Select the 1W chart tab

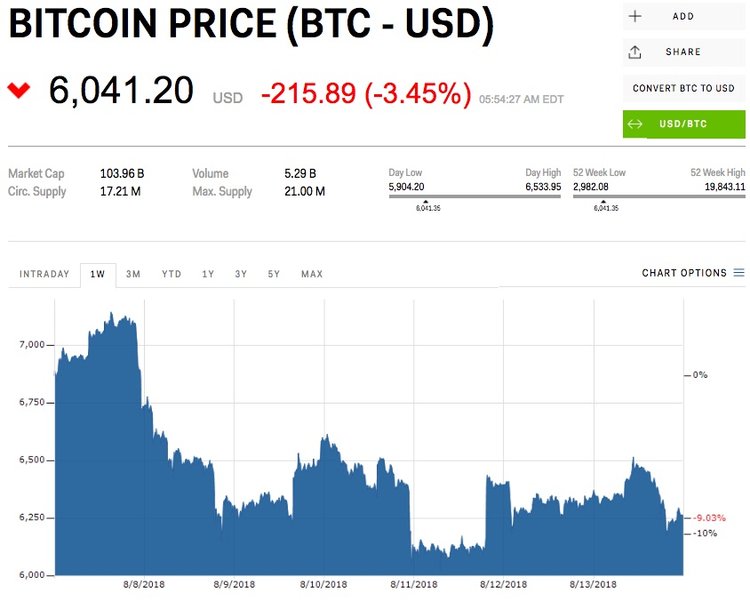click(x=98, y=275)
